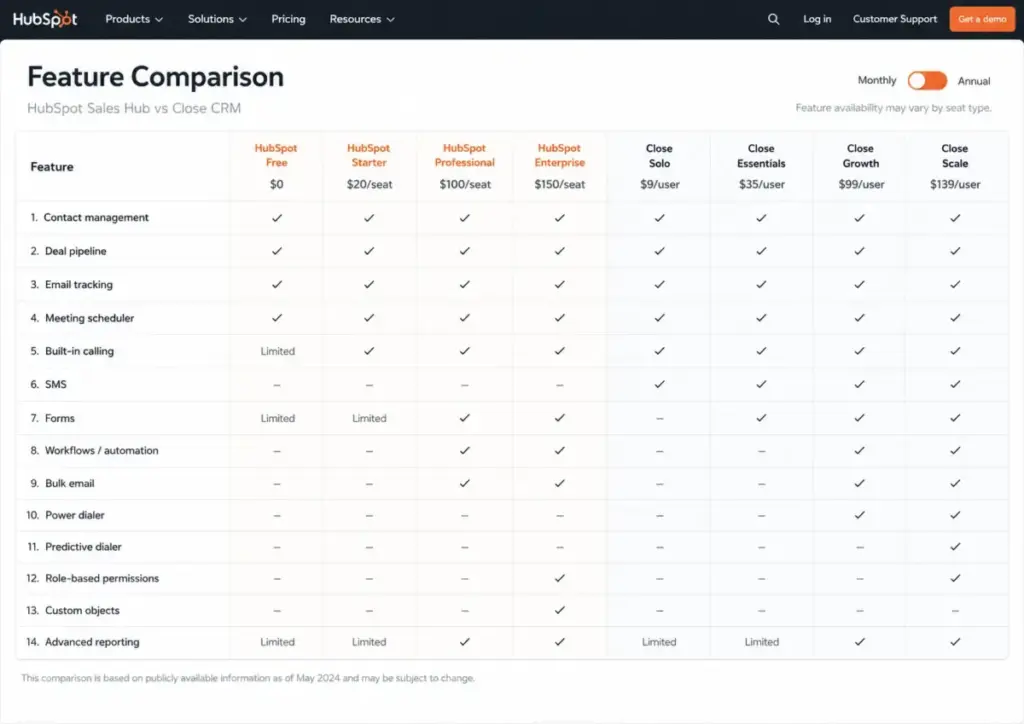
Task: Select the Annual billing label
Action: (x=974, y=81)
